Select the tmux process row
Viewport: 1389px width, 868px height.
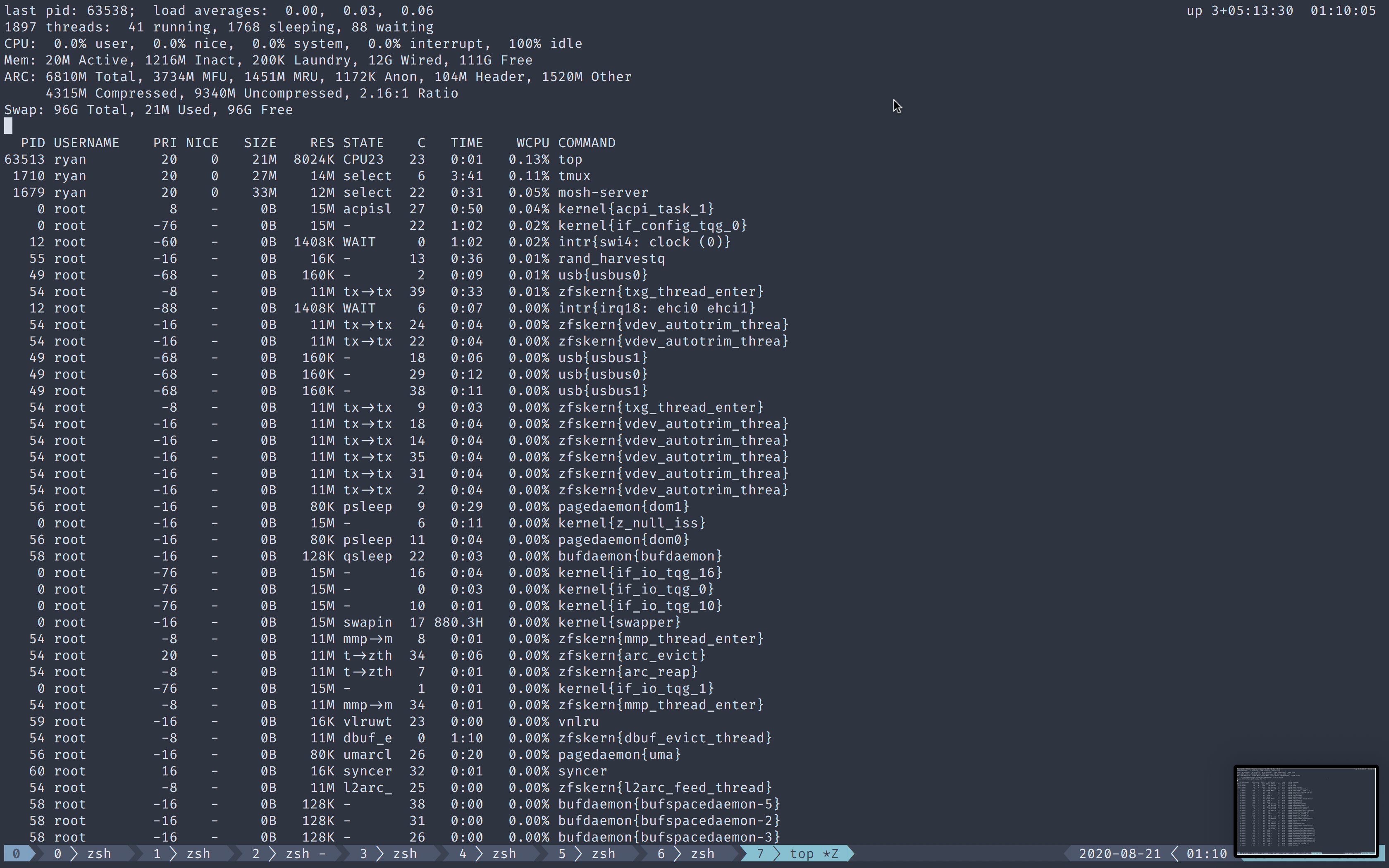click(x=297, y=176)
